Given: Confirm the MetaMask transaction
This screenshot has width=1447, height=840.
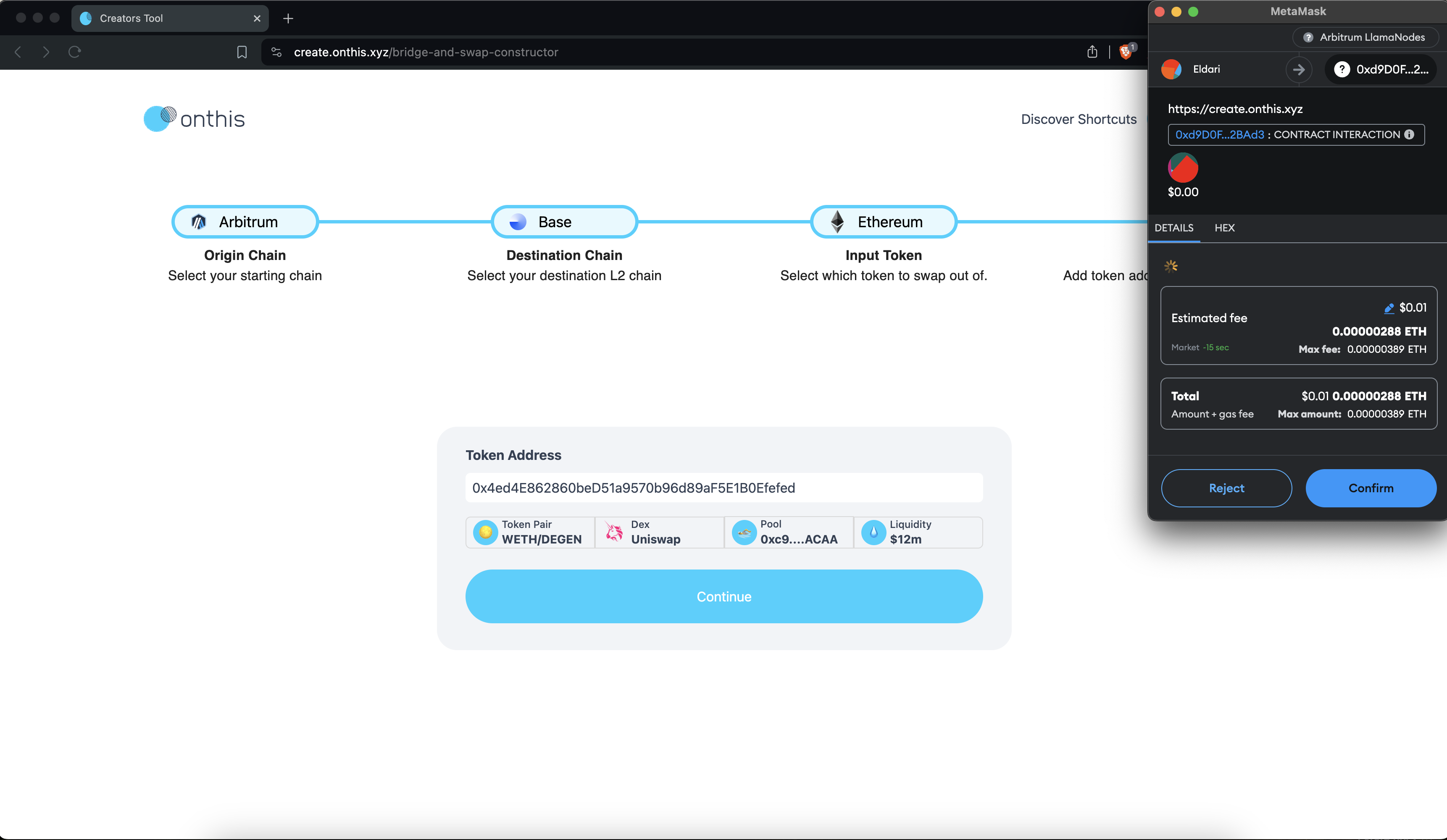Looking at the screenshot, I should [x=1371, y=488].
